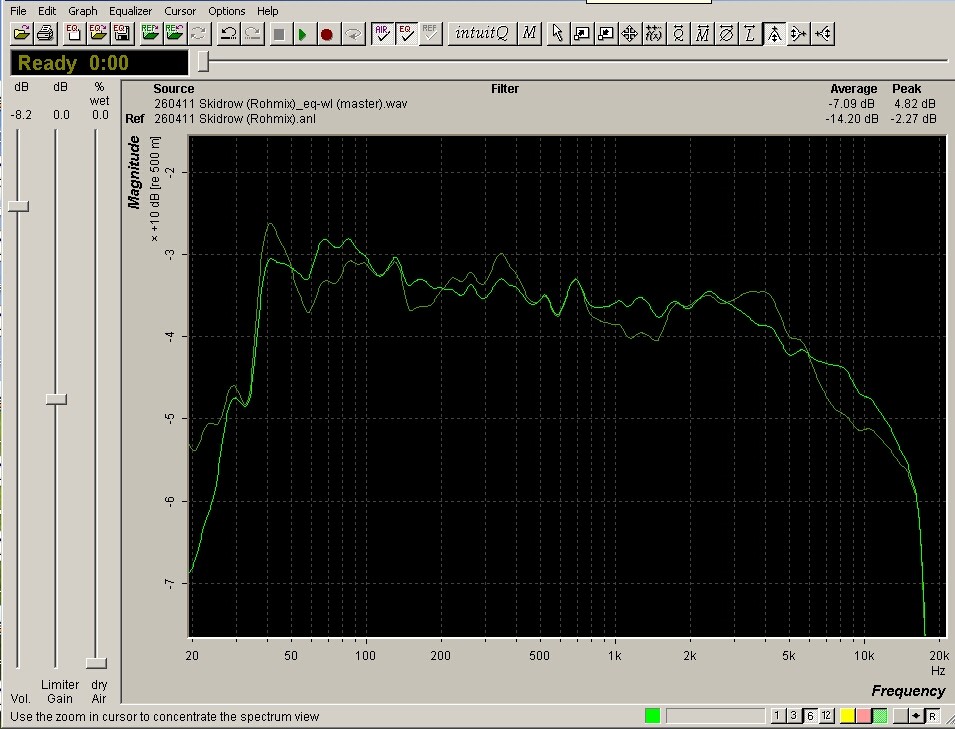The height and width of the screenshot is (729, 955).
Task: Click the intuitQ button
Action: (481, 33)
